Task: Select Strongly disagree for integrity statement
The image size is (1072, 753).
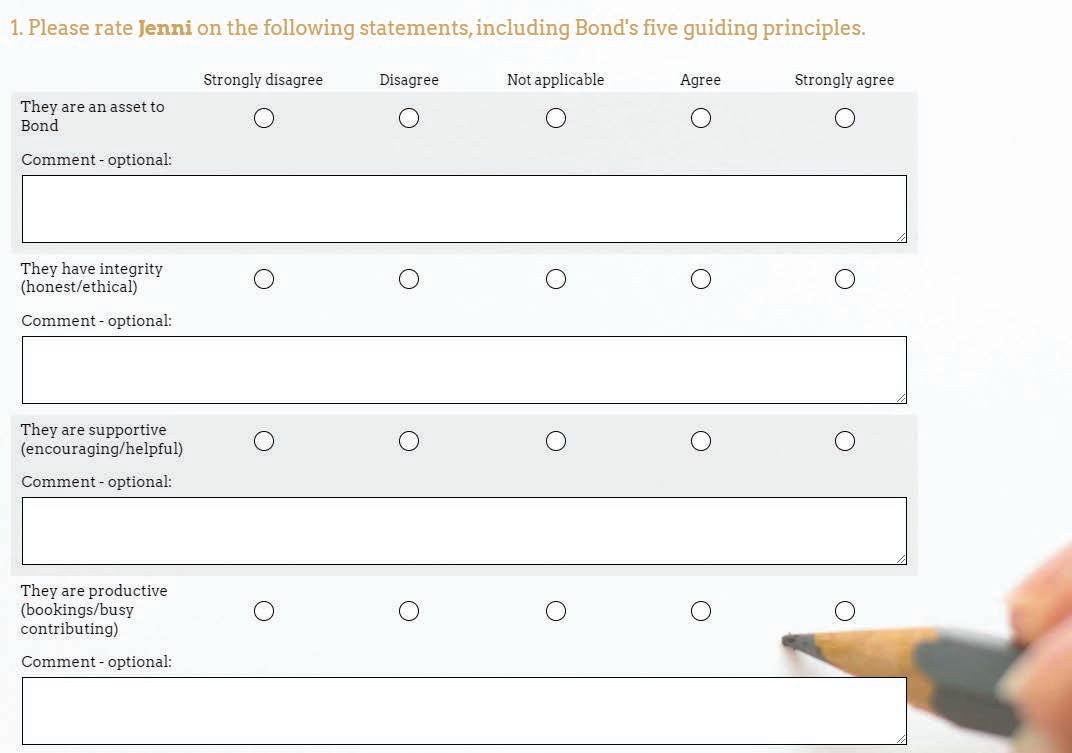Action: pyautogui.click(x=264, y=279)
